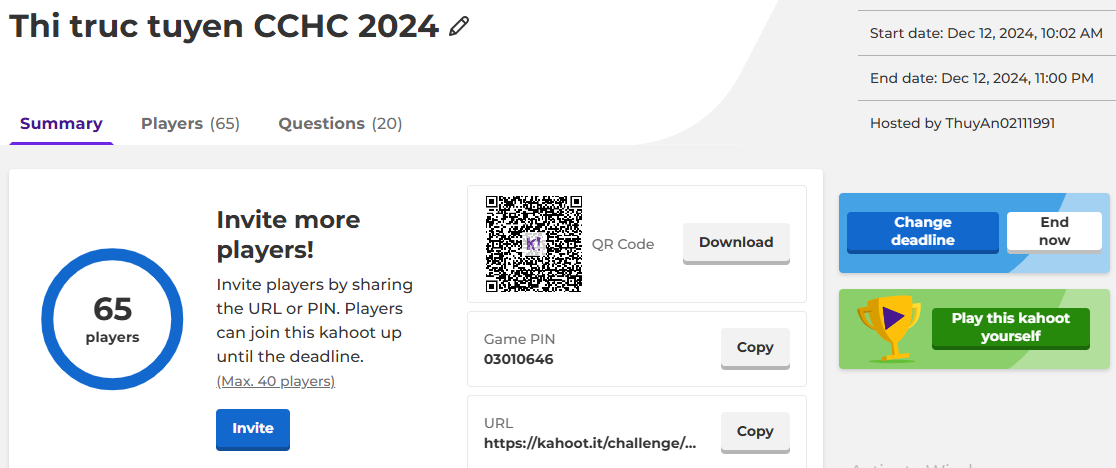Click Play this kahoot yourself
The width and height of the screenshot is (1116, 468).
click(x=1011, y=328)
